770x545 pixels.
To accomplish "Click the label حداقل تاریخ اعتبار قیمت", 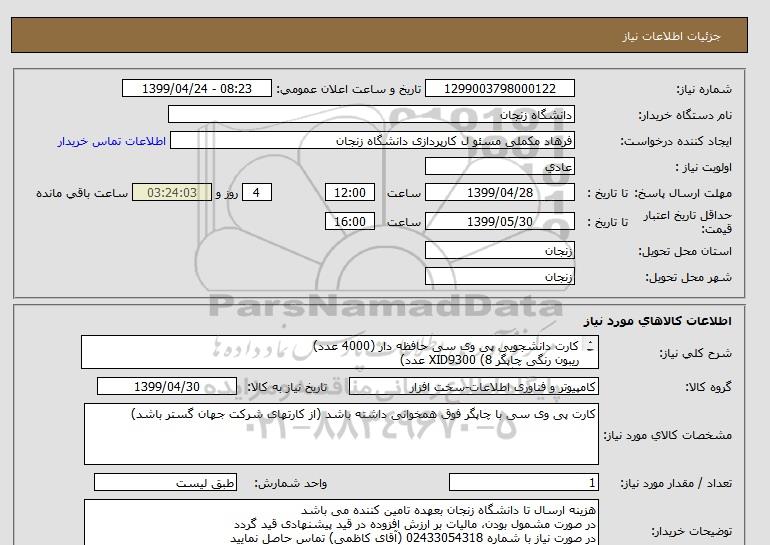I will click(688, 222).
